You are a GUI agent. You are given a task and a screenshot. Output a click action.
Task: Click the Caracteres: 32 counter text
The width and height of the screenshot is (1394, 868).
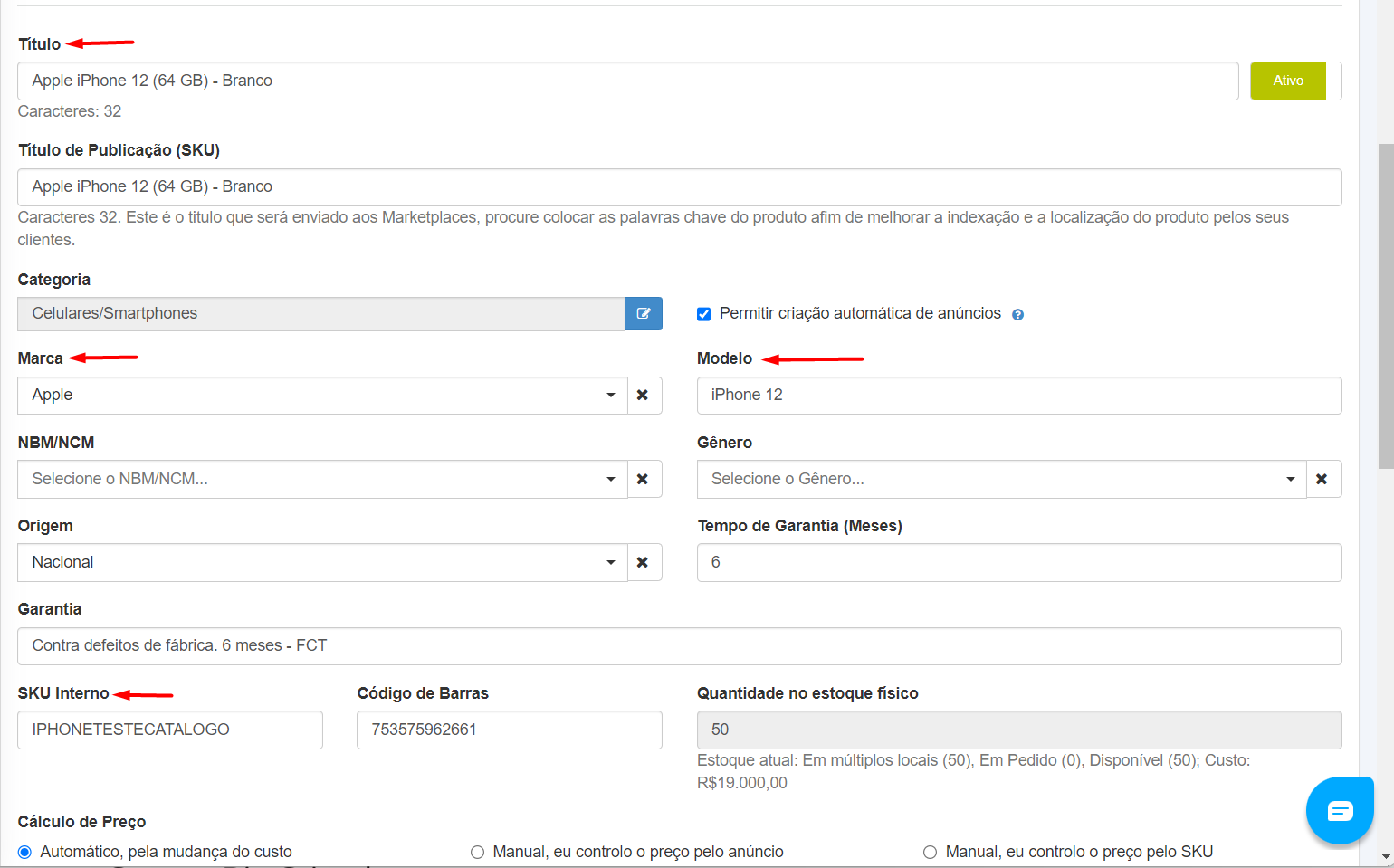(70, 111)
